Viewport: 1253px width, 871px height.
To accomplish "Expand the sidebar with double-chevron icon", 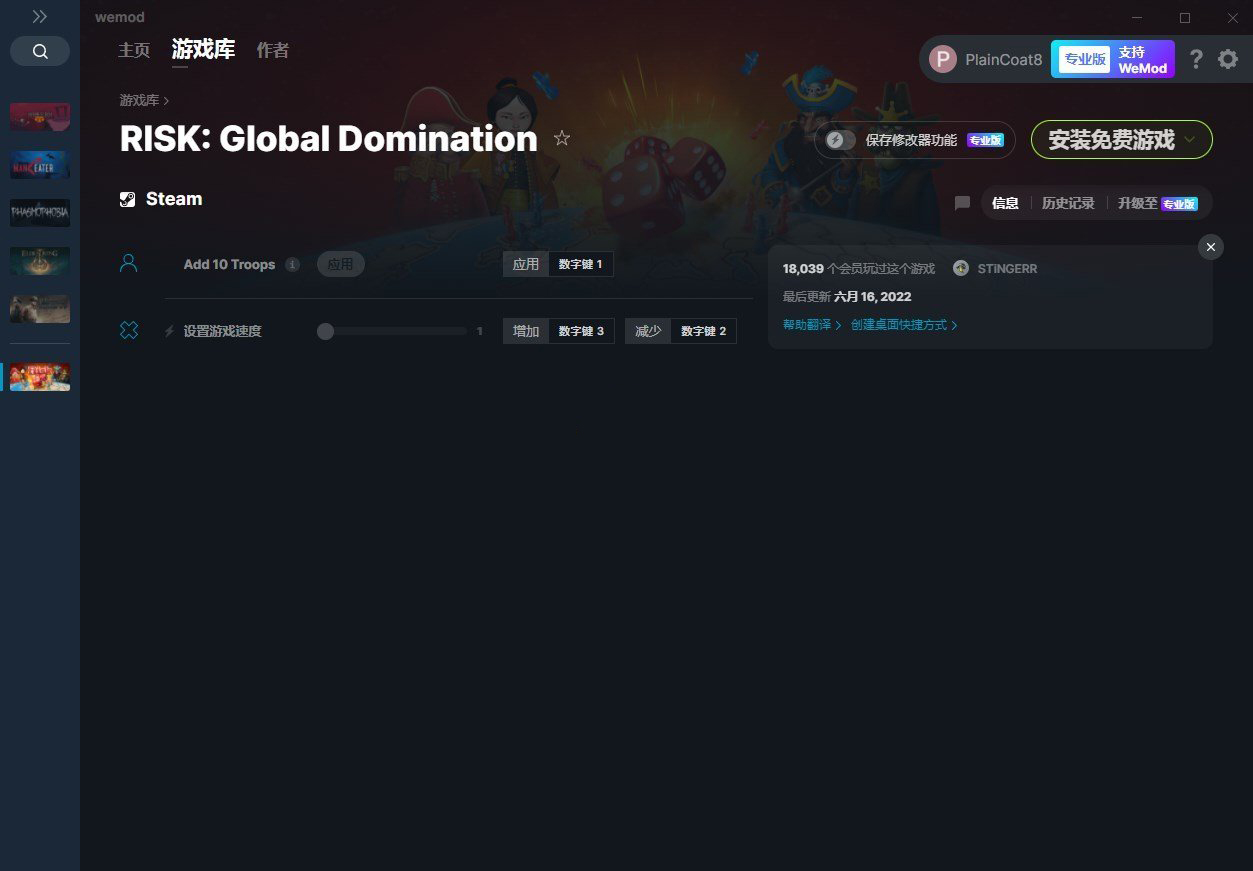I will (39, 16).
